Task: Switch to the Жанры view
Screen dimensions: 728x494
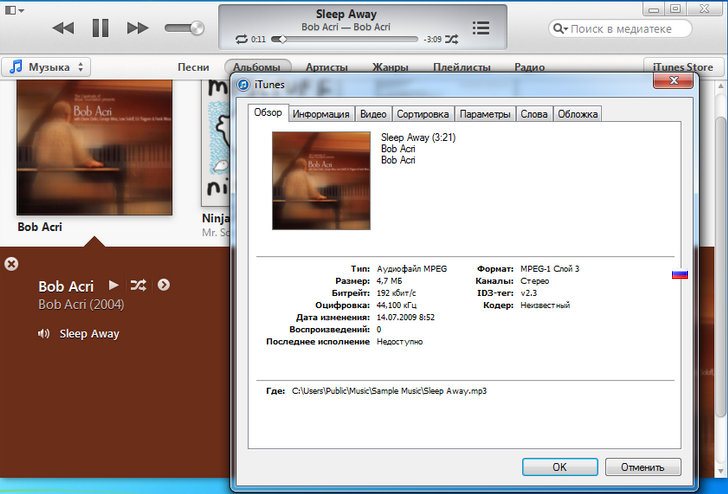Action: tap(390, 67)
